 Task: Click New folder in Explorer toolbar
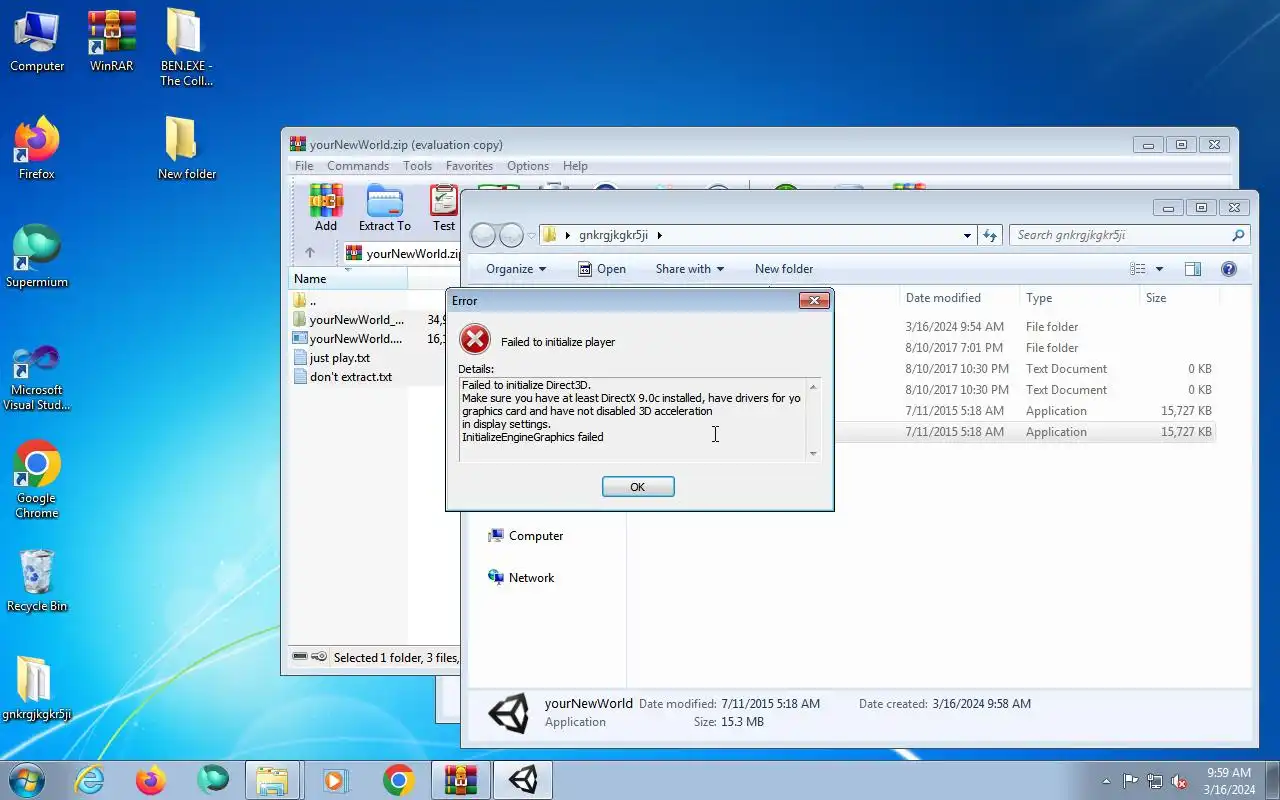[x=784, y=269]
